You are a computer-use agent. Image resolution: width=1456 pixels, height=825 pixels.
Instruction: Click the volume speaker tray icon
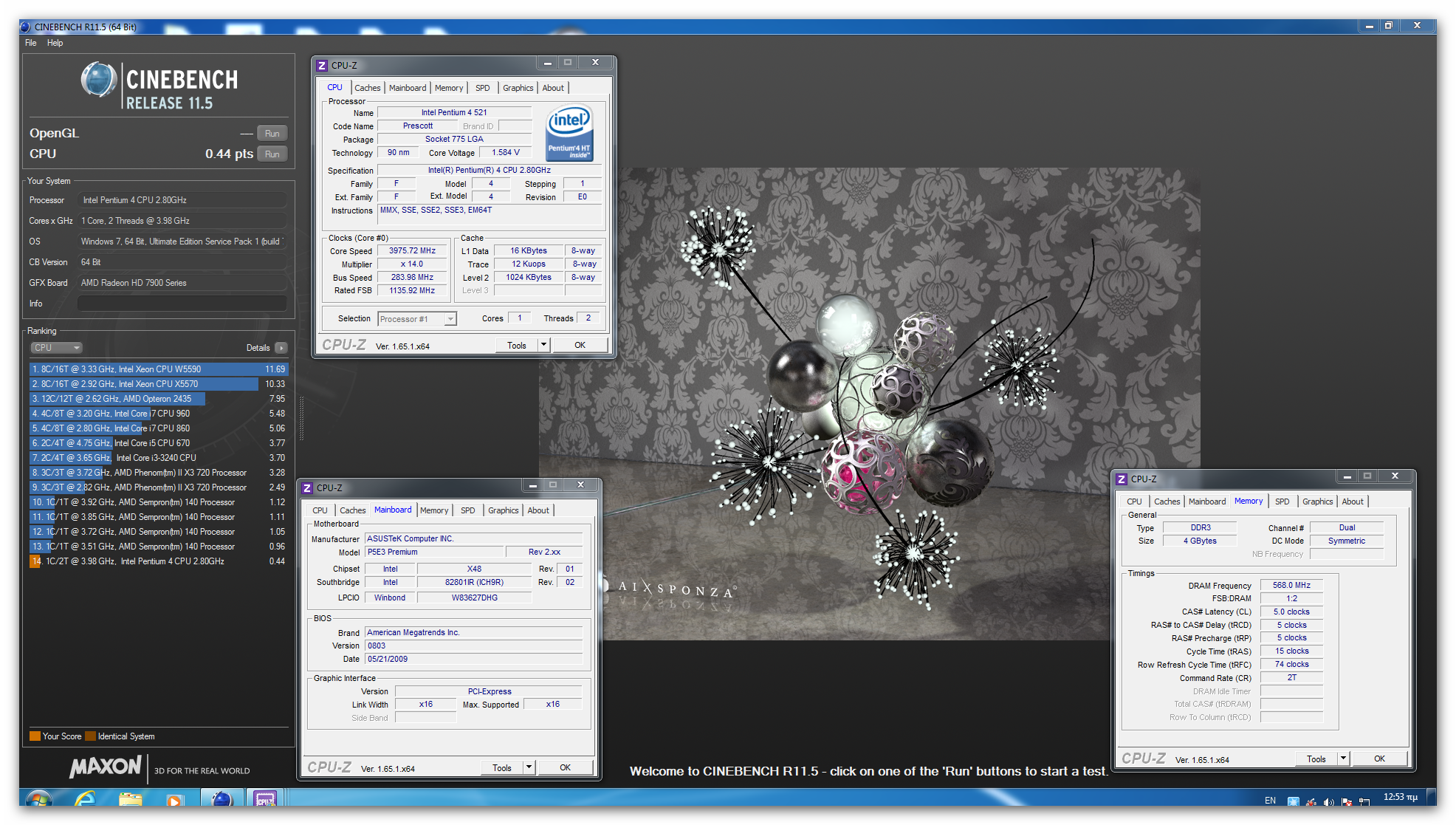click(1328, 801)
